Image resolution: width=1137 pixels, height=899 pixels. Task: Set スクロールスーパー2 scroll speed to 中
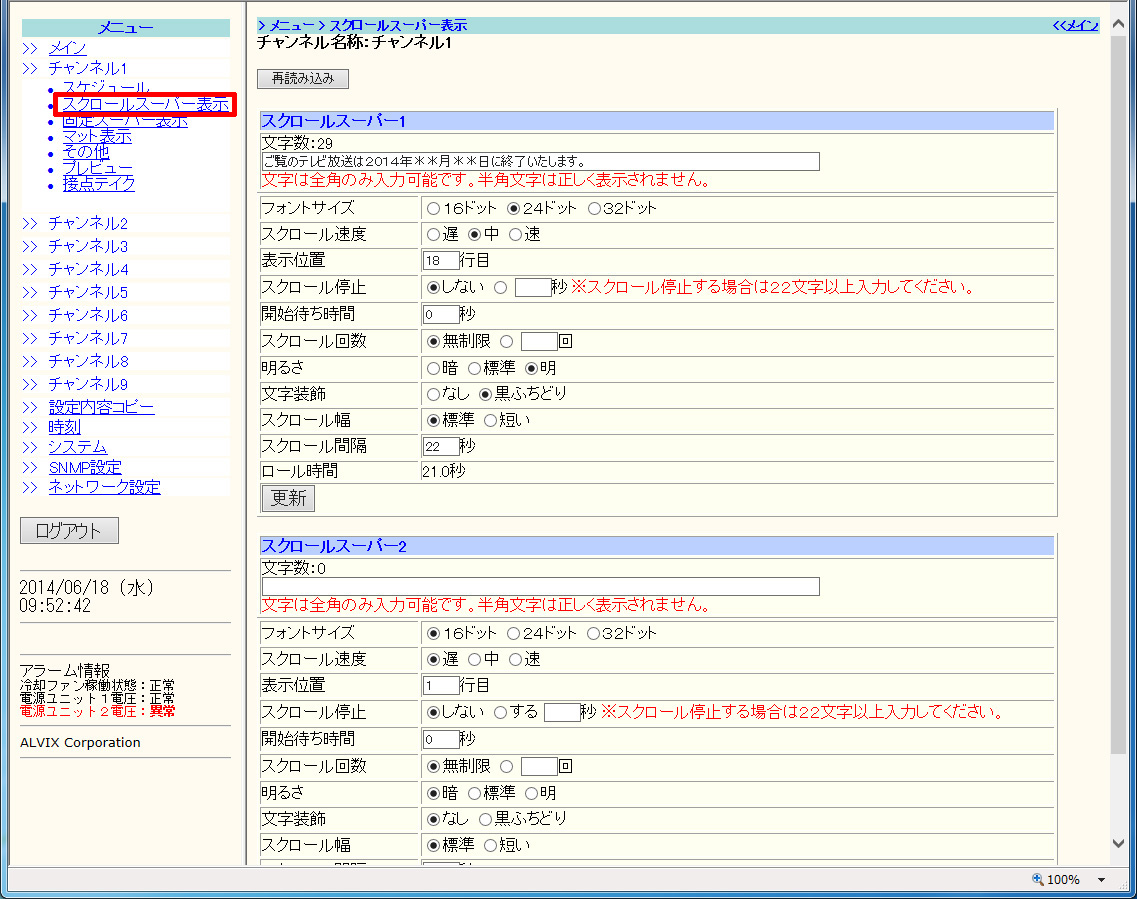pos(474,659)
